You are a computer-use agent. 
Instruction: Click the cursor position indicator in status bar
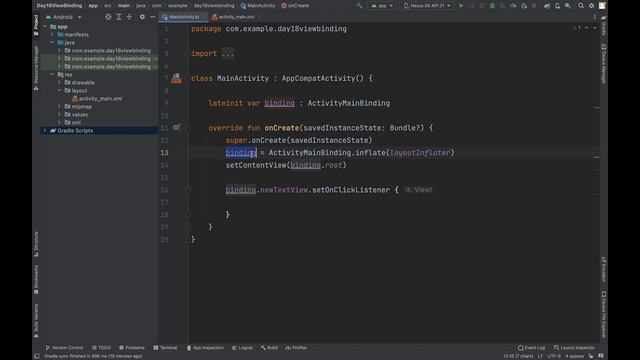[x=518, y=356]
